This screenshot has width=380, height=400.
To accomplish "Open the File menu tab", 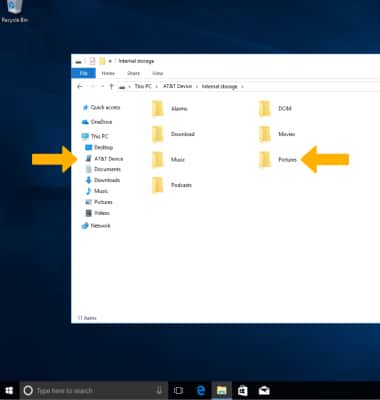I will click(84, 73).
